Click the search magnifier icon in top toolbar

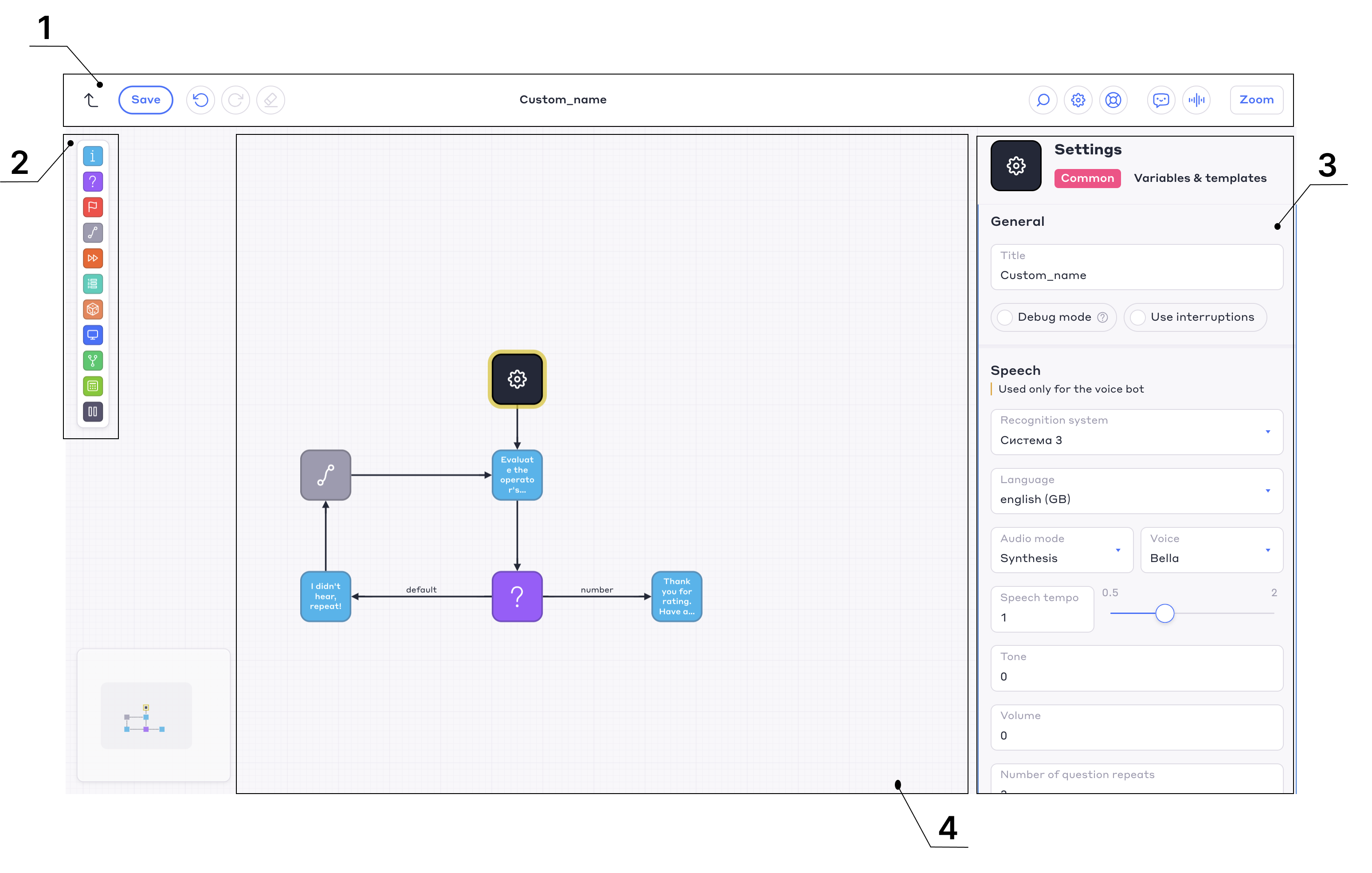point(1043,100)
